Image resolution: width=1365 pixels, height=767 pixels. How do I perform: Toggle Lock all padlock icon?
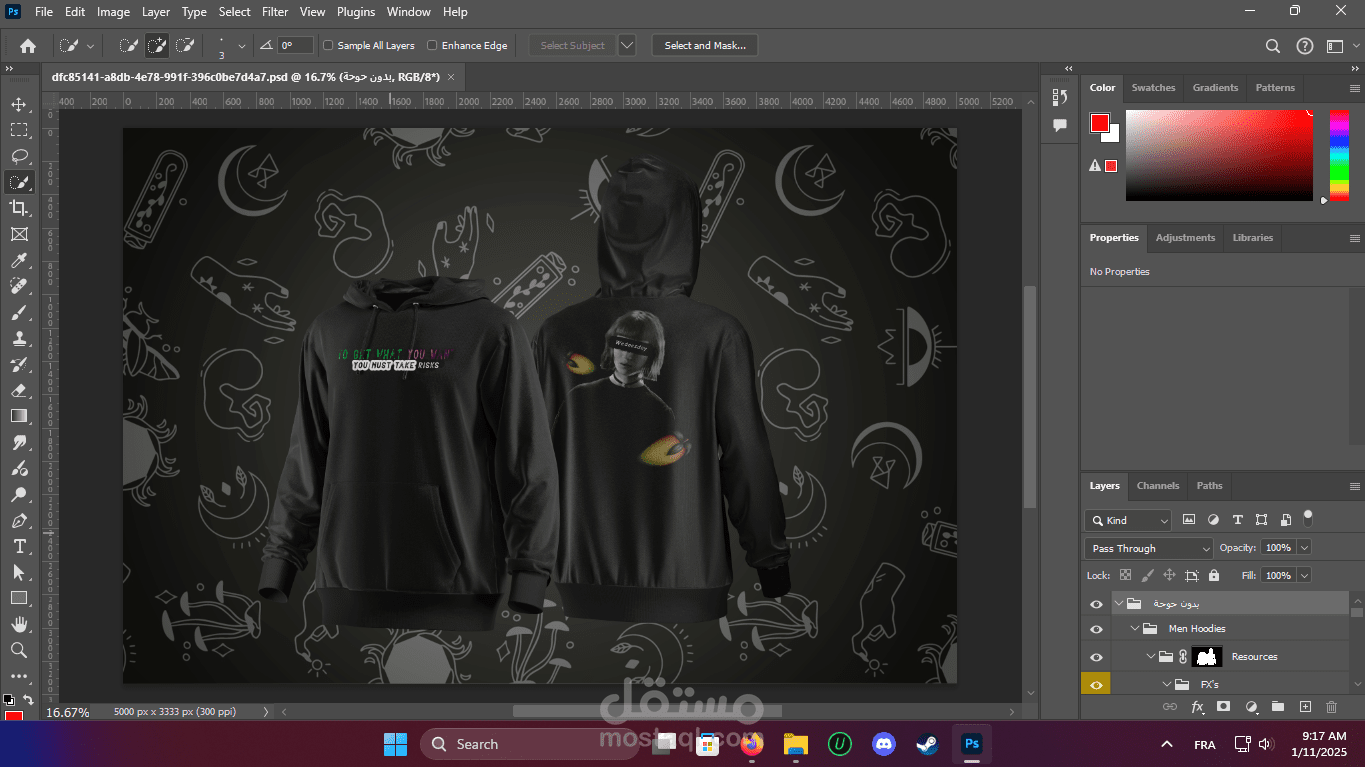[x=1214, y=575]
